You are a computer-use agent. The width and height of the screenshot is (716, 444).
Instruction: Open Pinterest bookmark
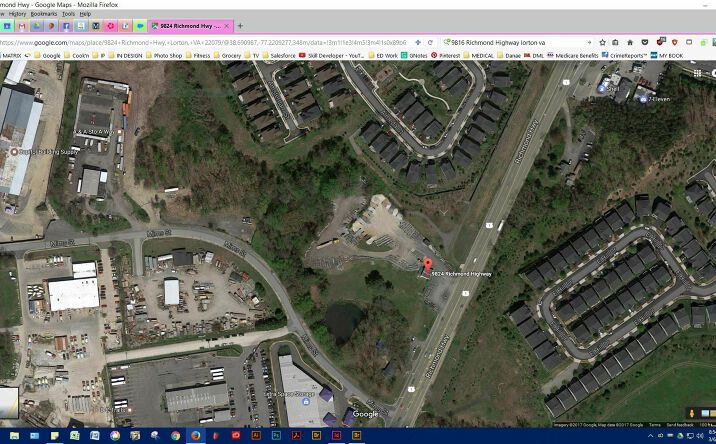pos(446,55)
